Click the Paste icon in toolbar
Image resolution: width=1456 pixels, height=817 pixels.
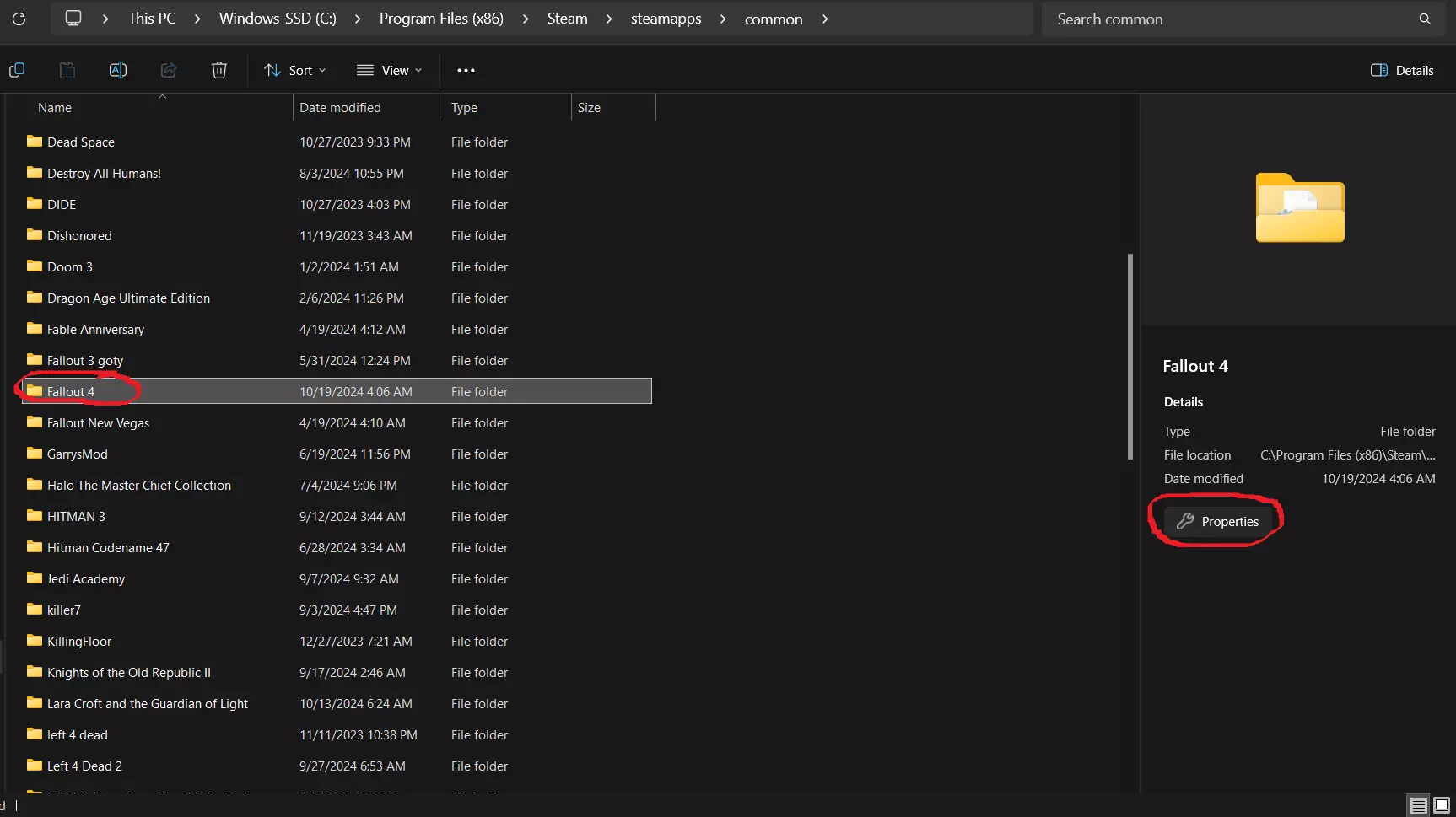coord(67,70)
